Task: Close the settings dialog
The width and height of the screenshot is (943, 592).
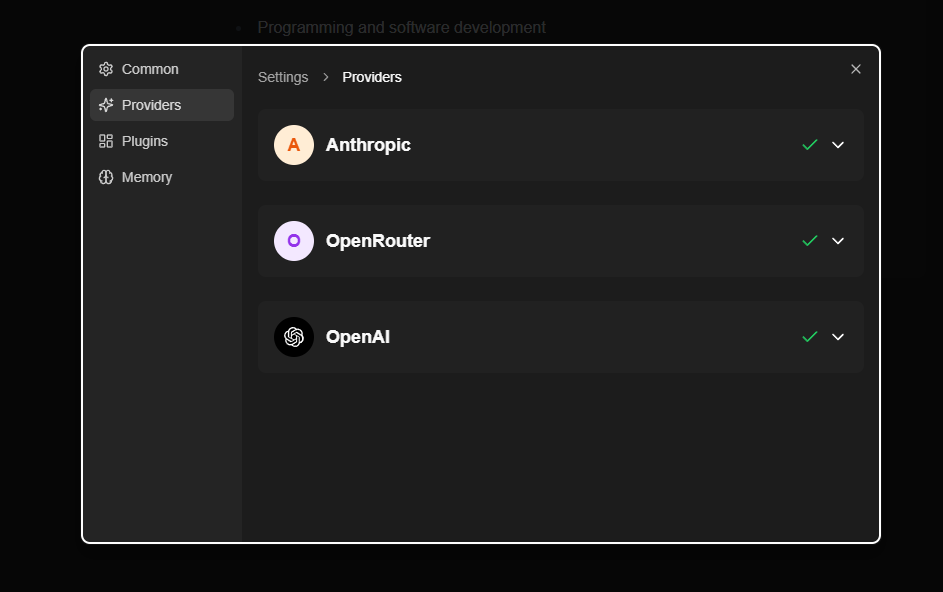Action: pyautogui.click(x=856, y=69)
